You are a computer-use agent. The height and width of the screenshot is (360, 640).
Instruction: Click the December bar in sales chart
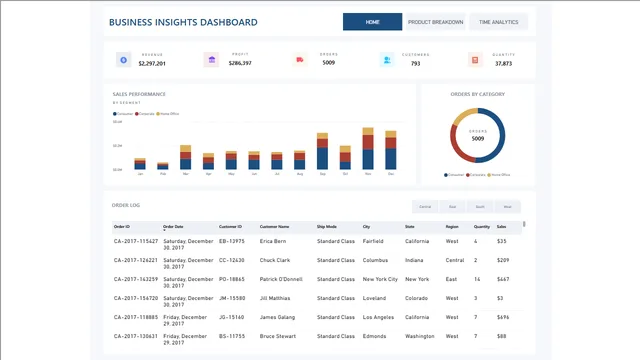point(391,150)
